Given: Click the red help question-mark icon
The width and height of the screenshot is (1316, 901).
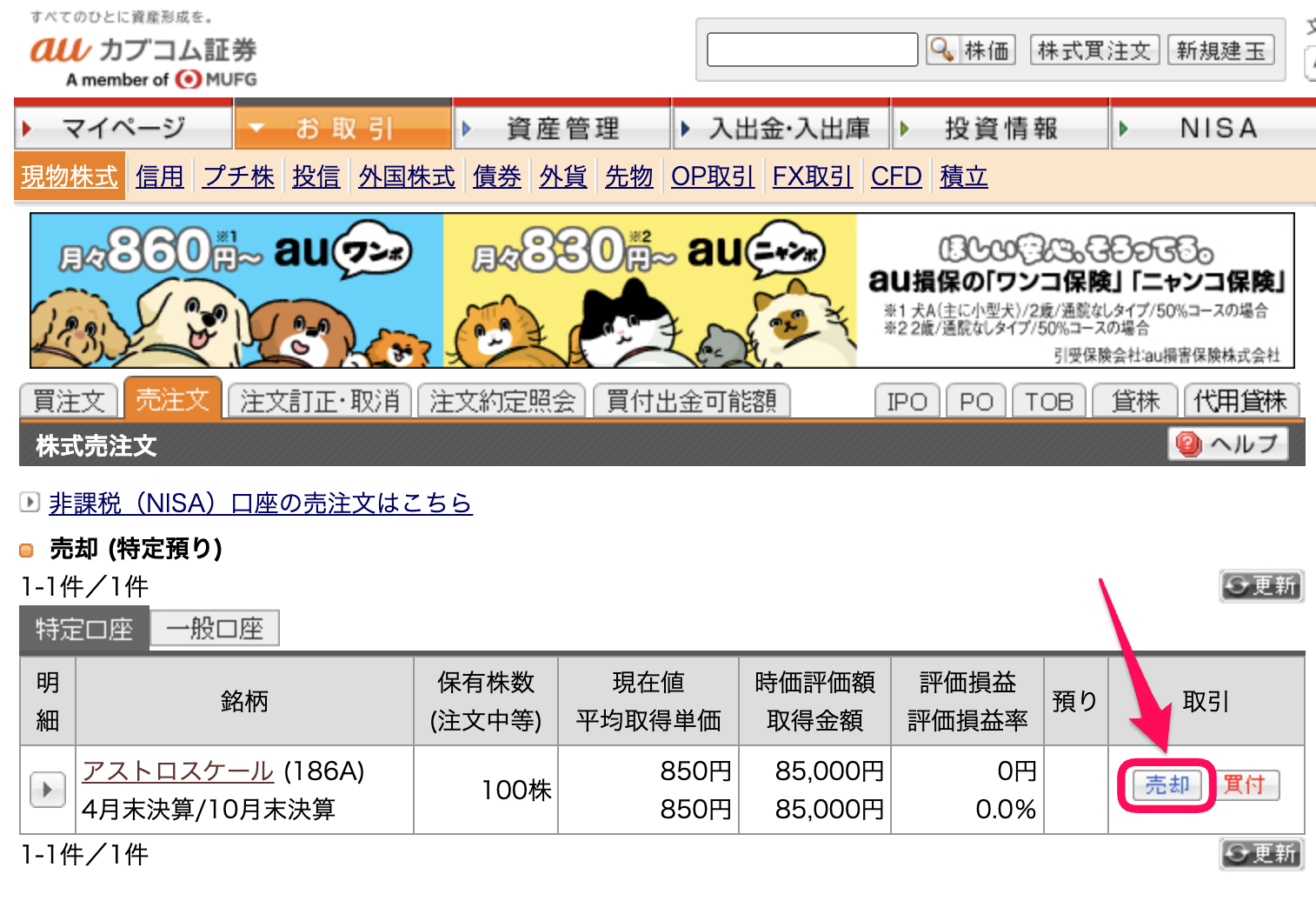Looking at the screenshot, I should pyautogui.click(x=1188, y=444).
